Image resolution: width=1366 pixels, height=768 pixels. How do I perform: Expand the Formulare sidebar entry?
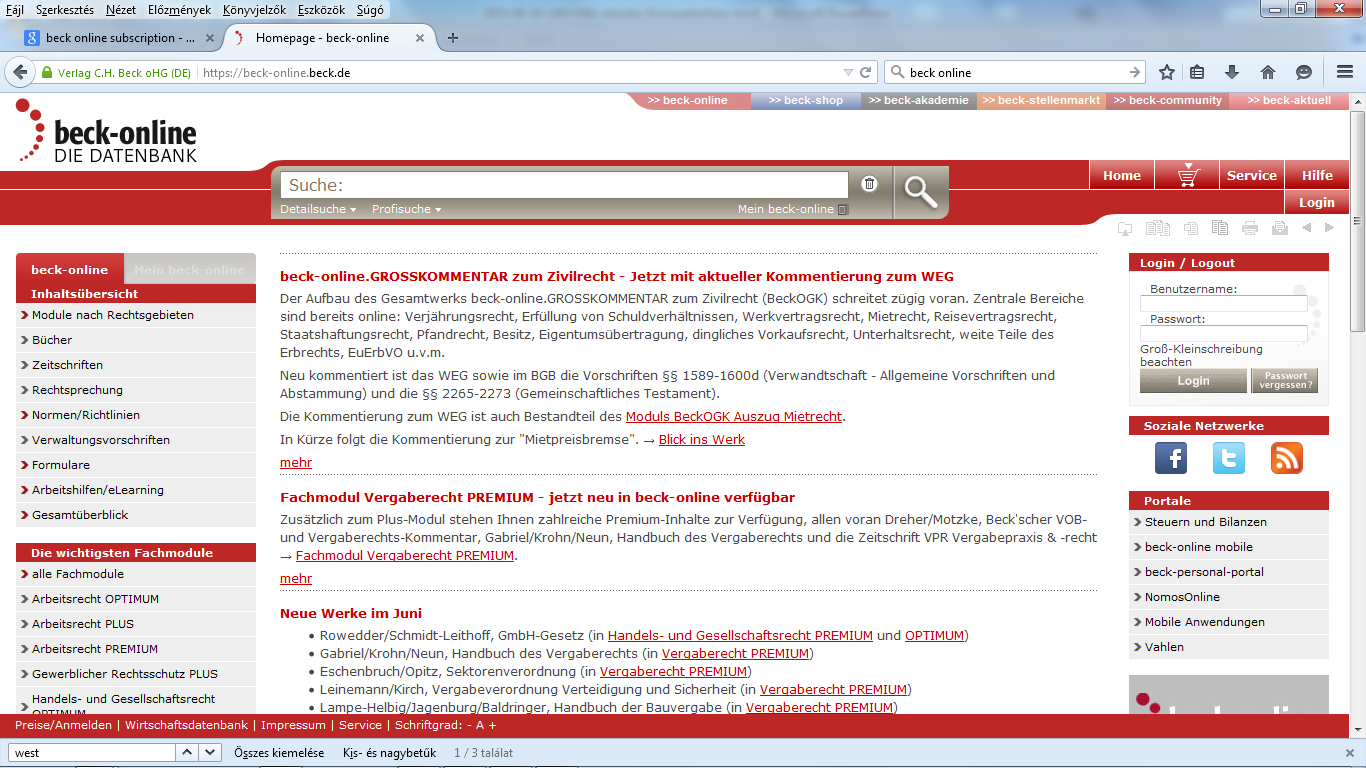(x=136, y=465)
